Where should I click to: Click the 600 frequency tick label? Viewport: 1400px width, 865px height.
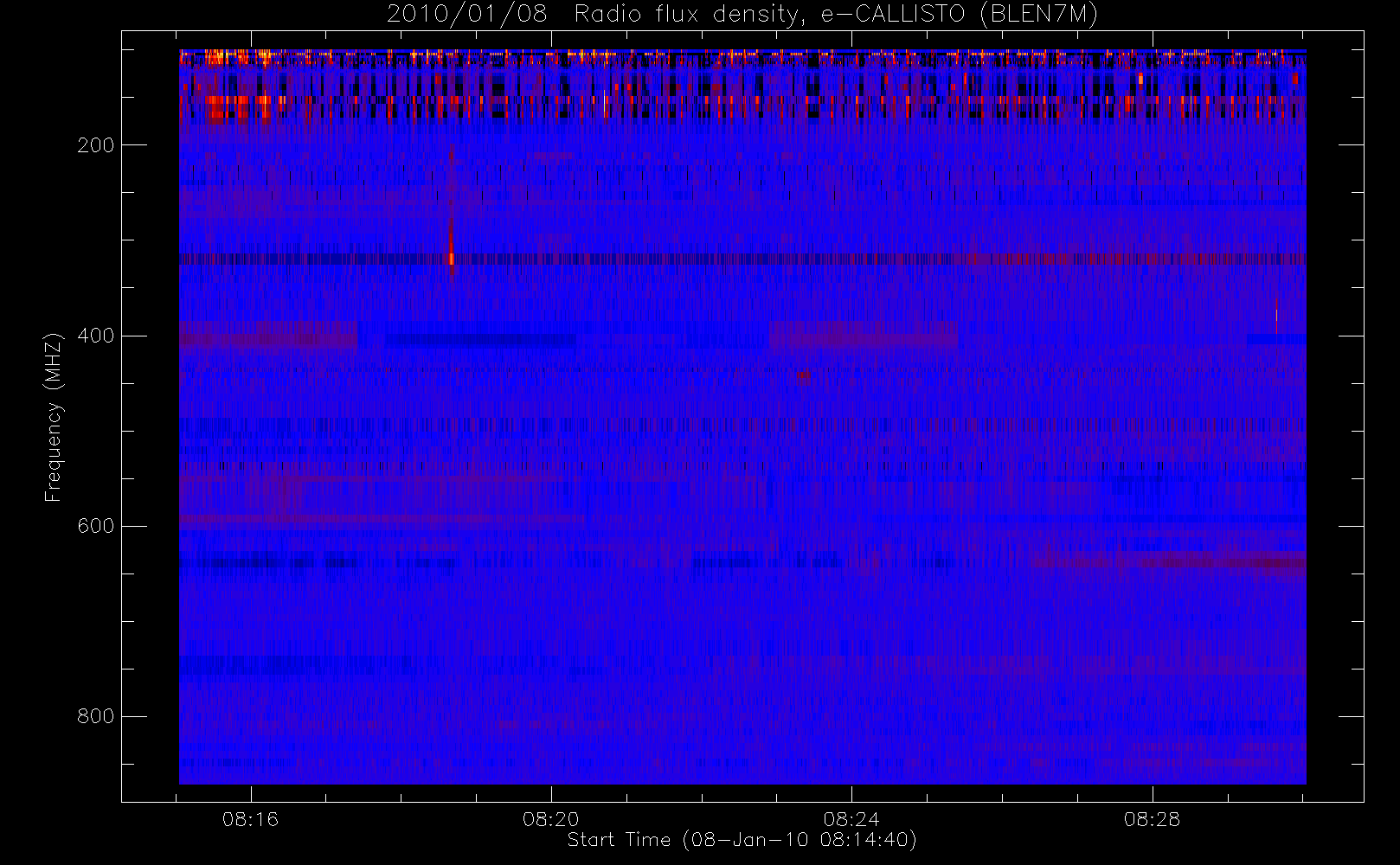(96, 526)
